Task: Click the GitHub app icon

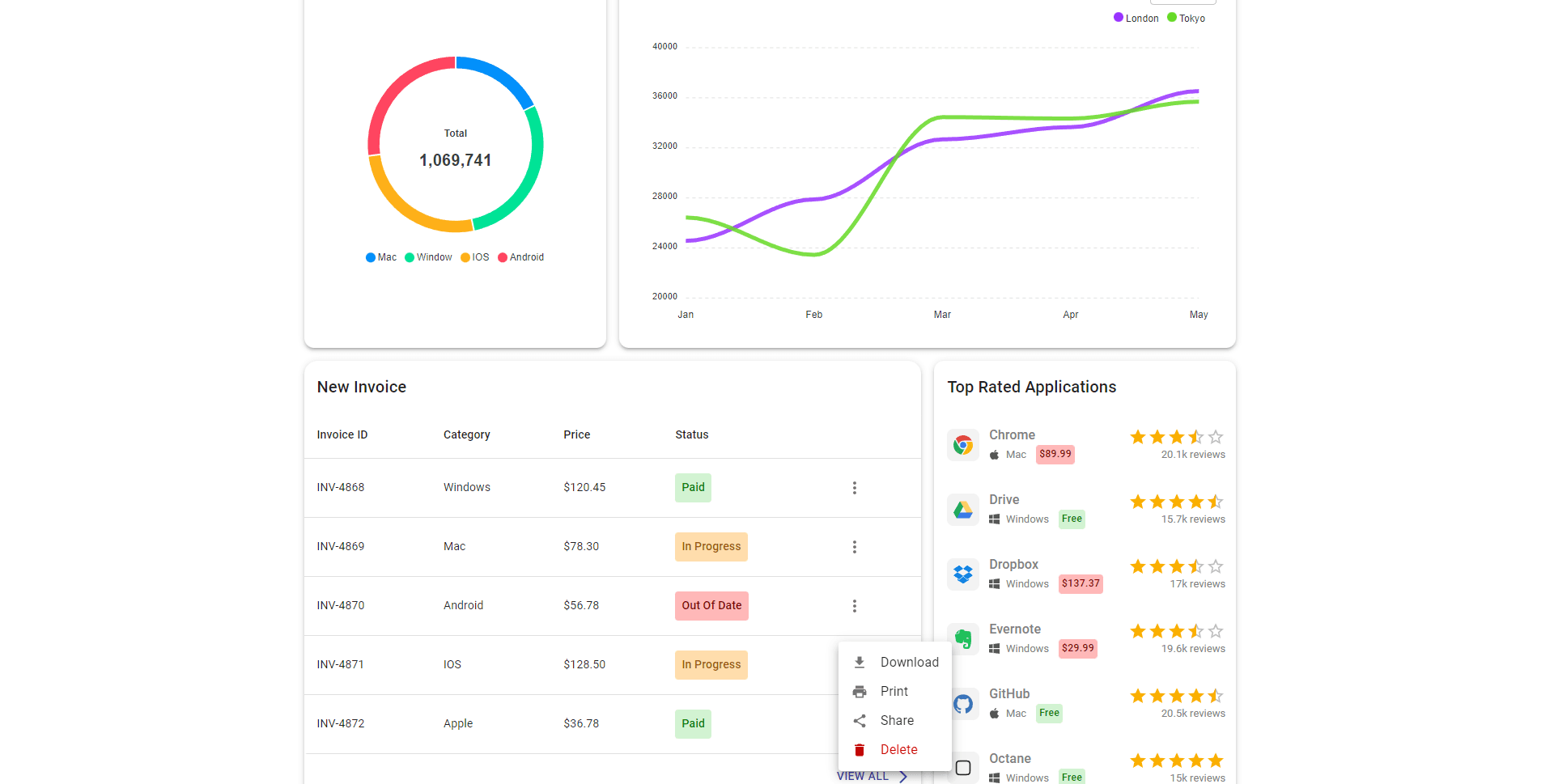Action: coord(963,704)
